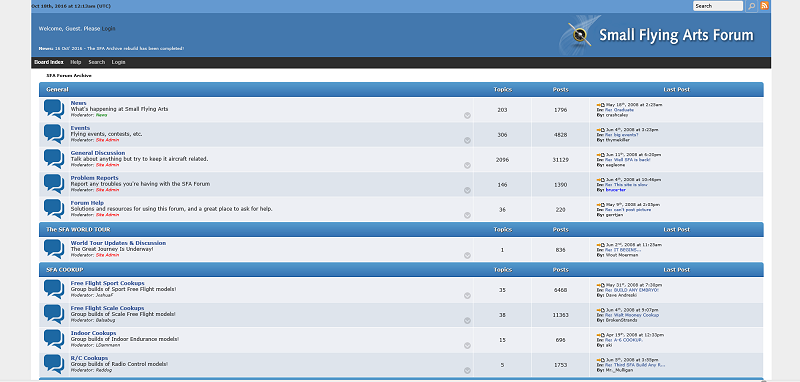Click the Problem Reports board bubble icon
This screenshot has height=382, width=800.
point(54,184)
